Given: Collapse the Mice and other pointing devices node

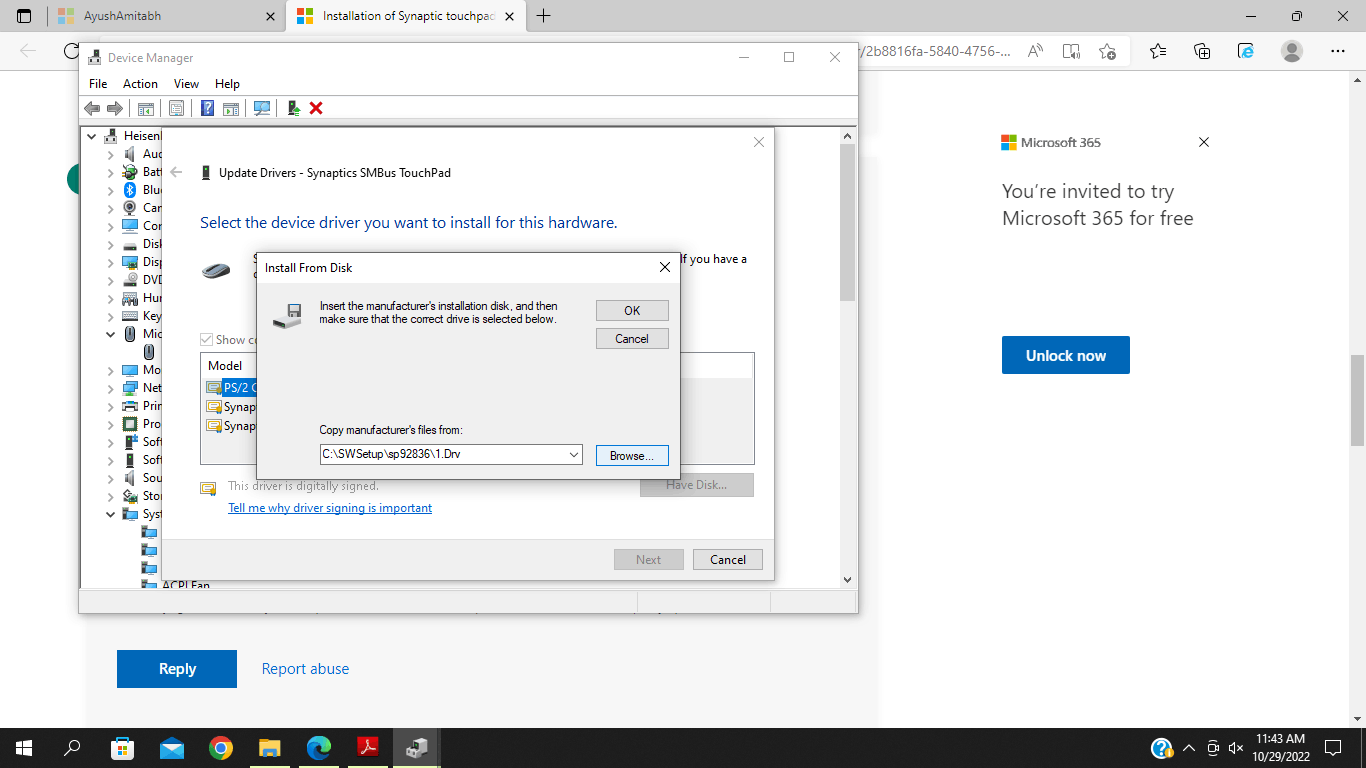Looking at the screenshot, I should tap(111, 334).
